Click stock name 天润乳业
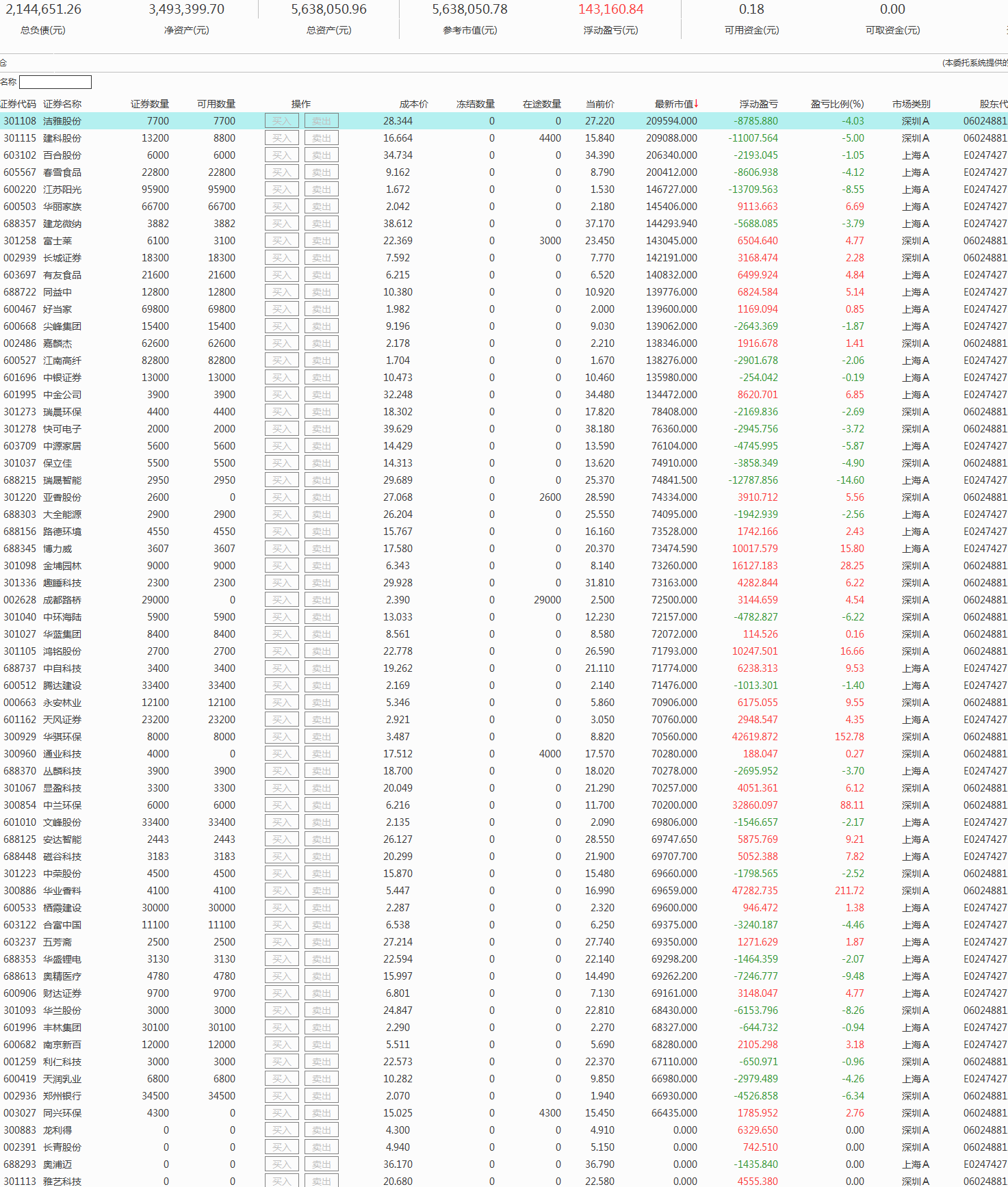 (62, 1079)
